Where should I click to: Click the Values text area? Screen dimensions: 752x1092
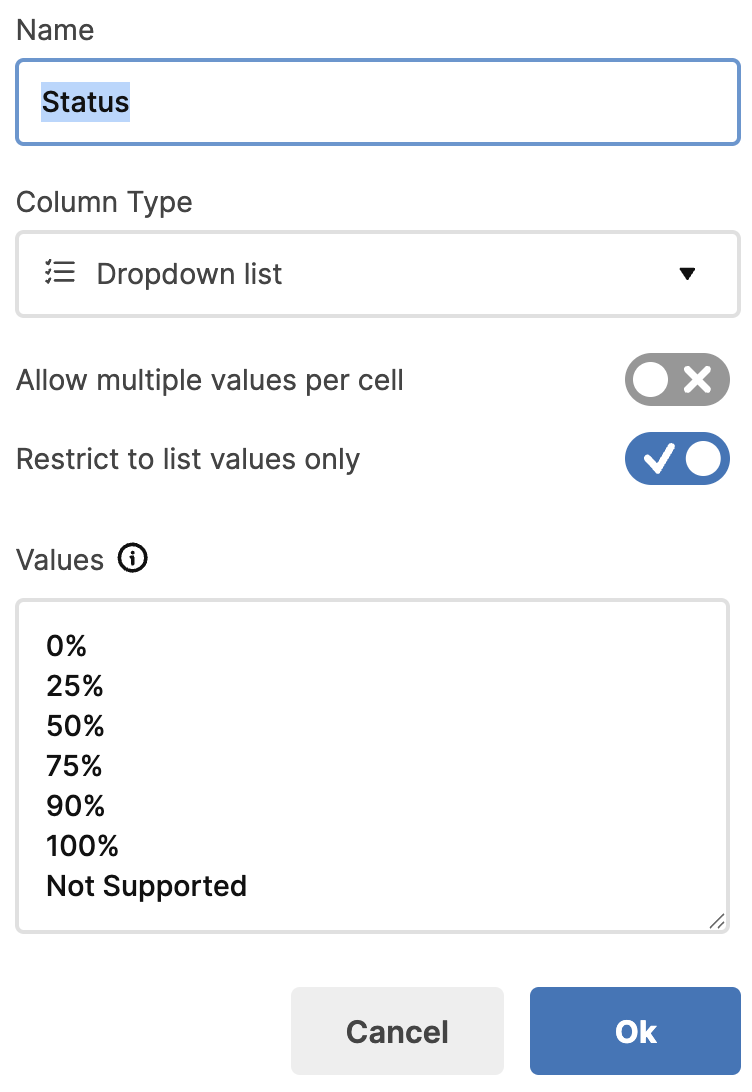(373, 765)
